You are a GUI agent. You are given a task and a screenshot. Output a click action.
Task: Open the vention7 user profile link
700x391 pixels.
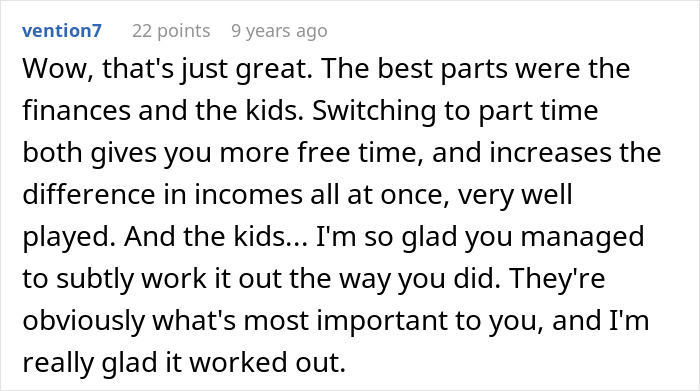point(62,31)
